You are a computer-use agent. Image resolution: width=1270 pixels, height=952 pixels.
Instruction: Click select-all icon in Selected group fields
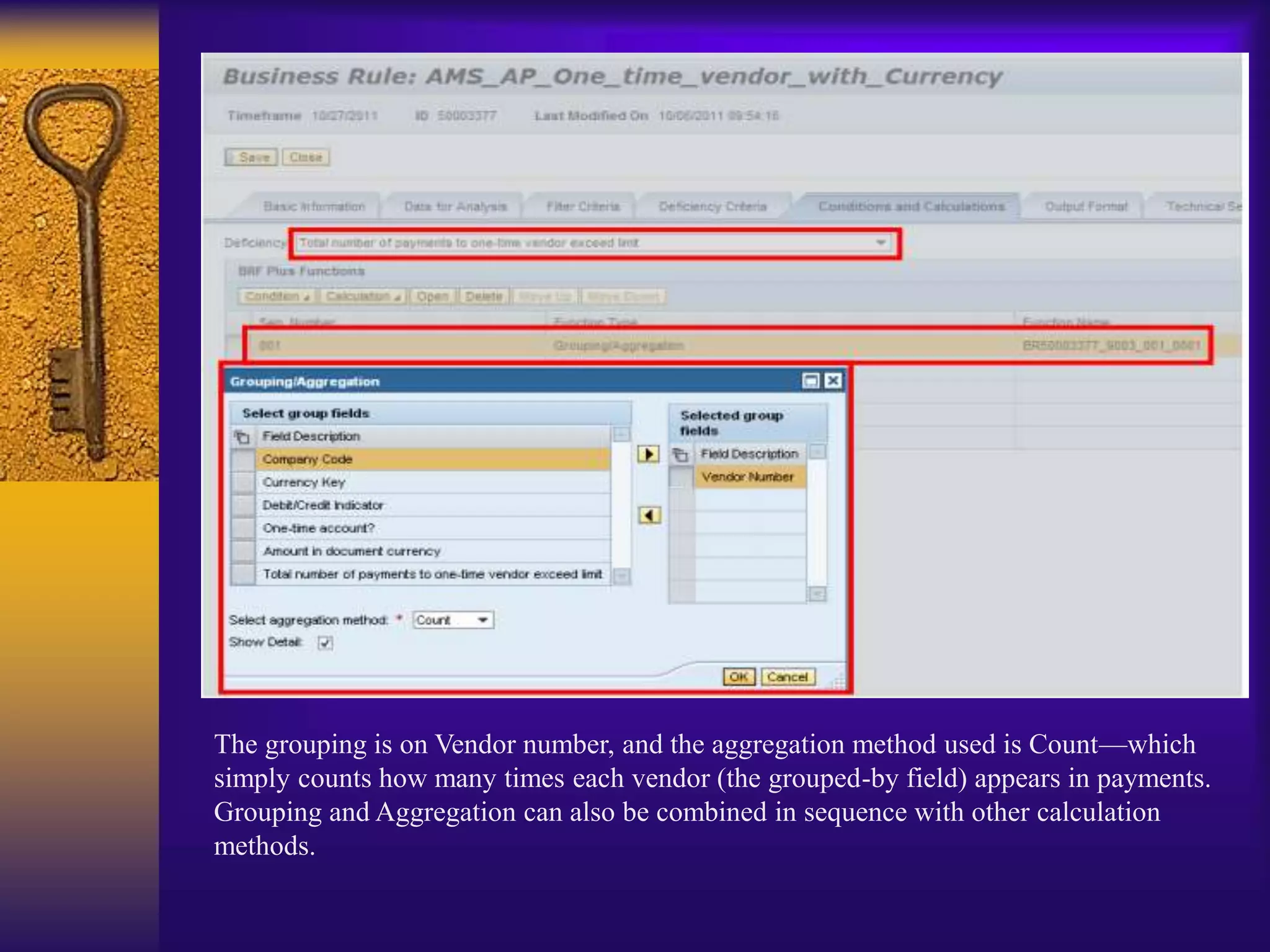(681, 455)
